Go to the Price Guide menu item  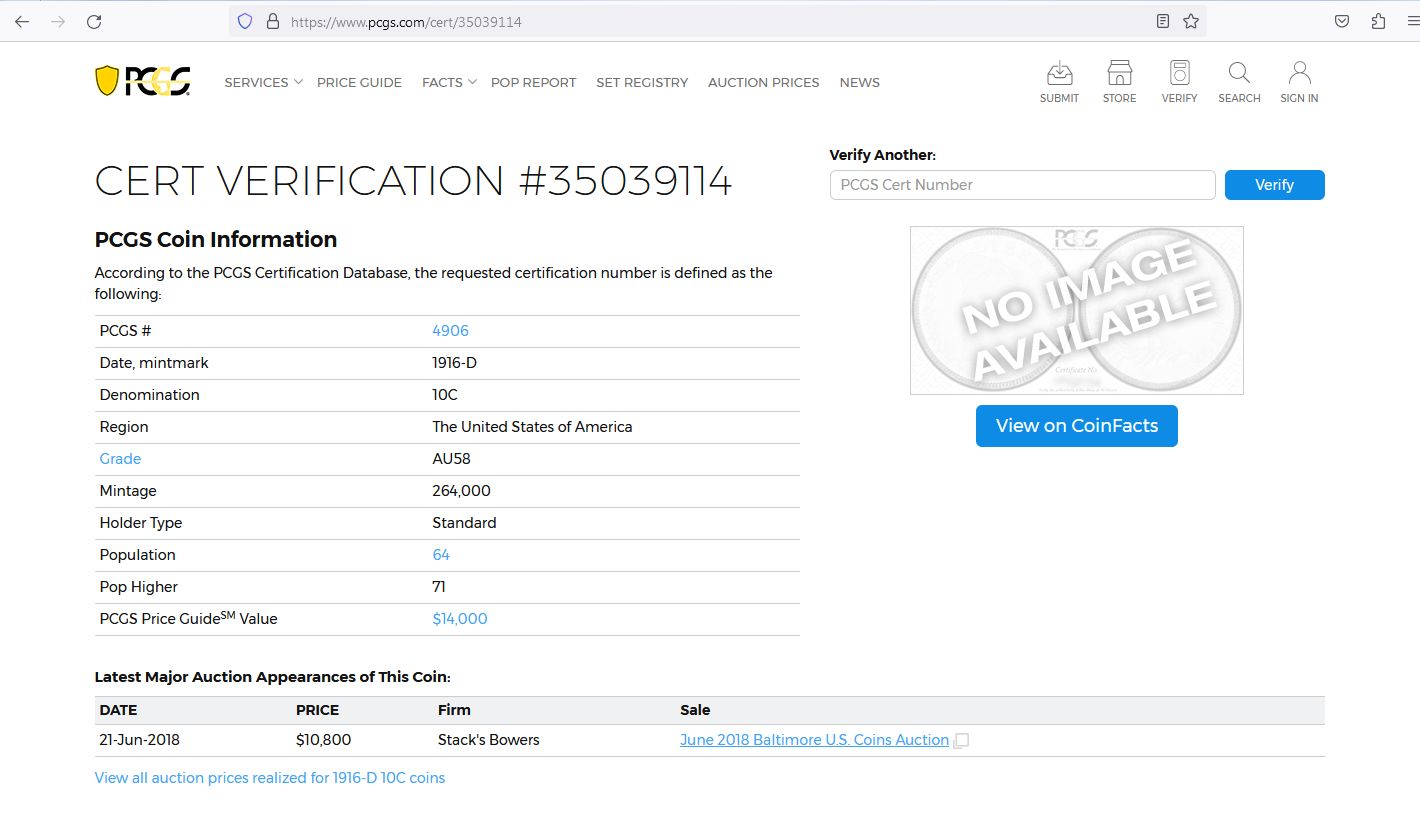359,82
